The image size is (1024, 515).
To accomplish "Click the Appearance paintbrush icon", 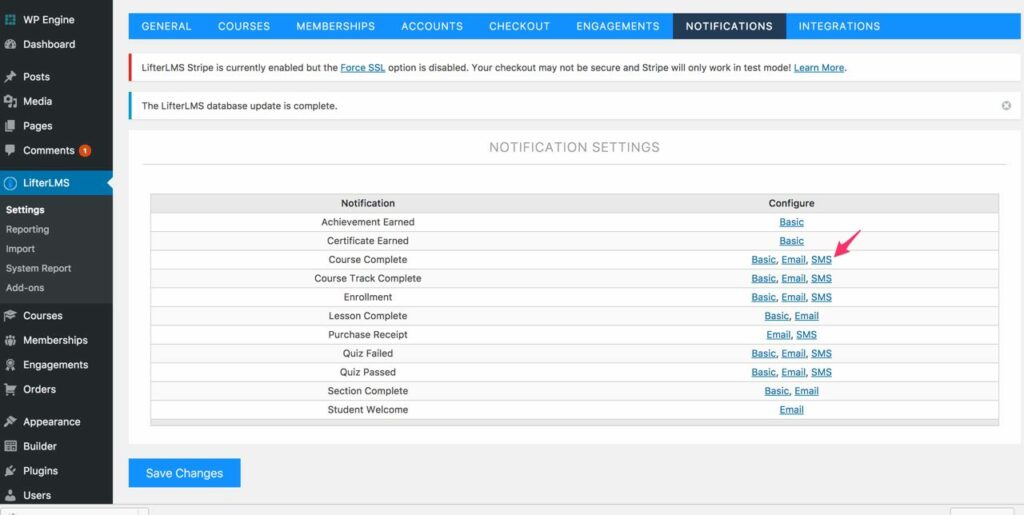I will [10, 422].
